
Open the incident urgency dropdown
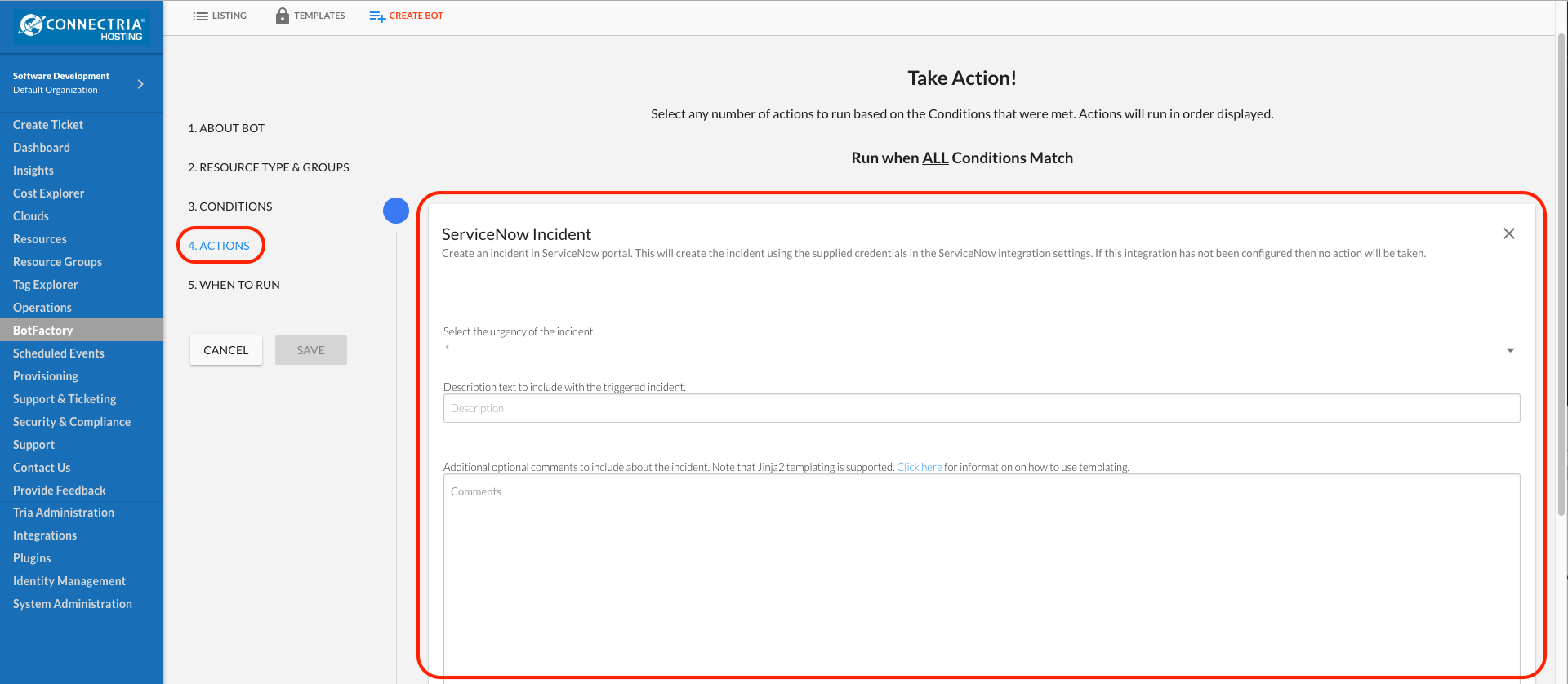pyautogui.click(x=981, y=350)
